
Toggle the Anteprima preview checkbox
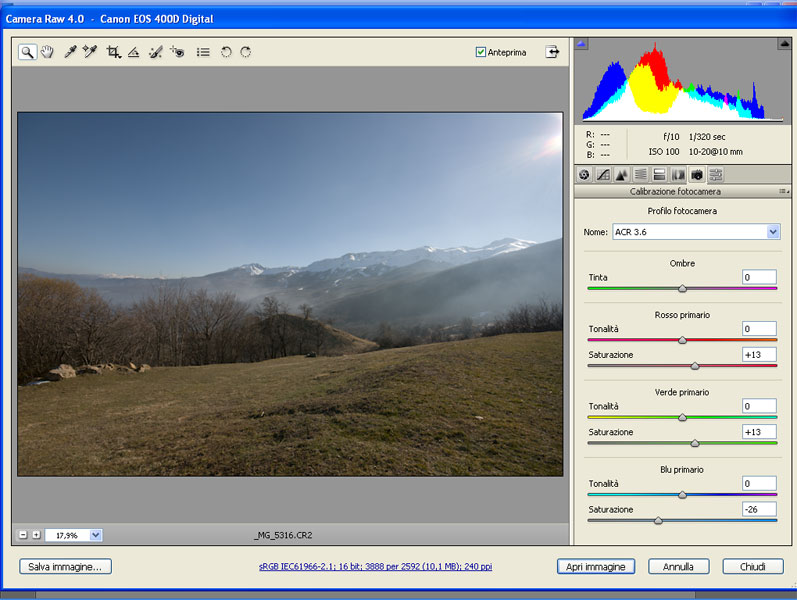pos(481,53)
